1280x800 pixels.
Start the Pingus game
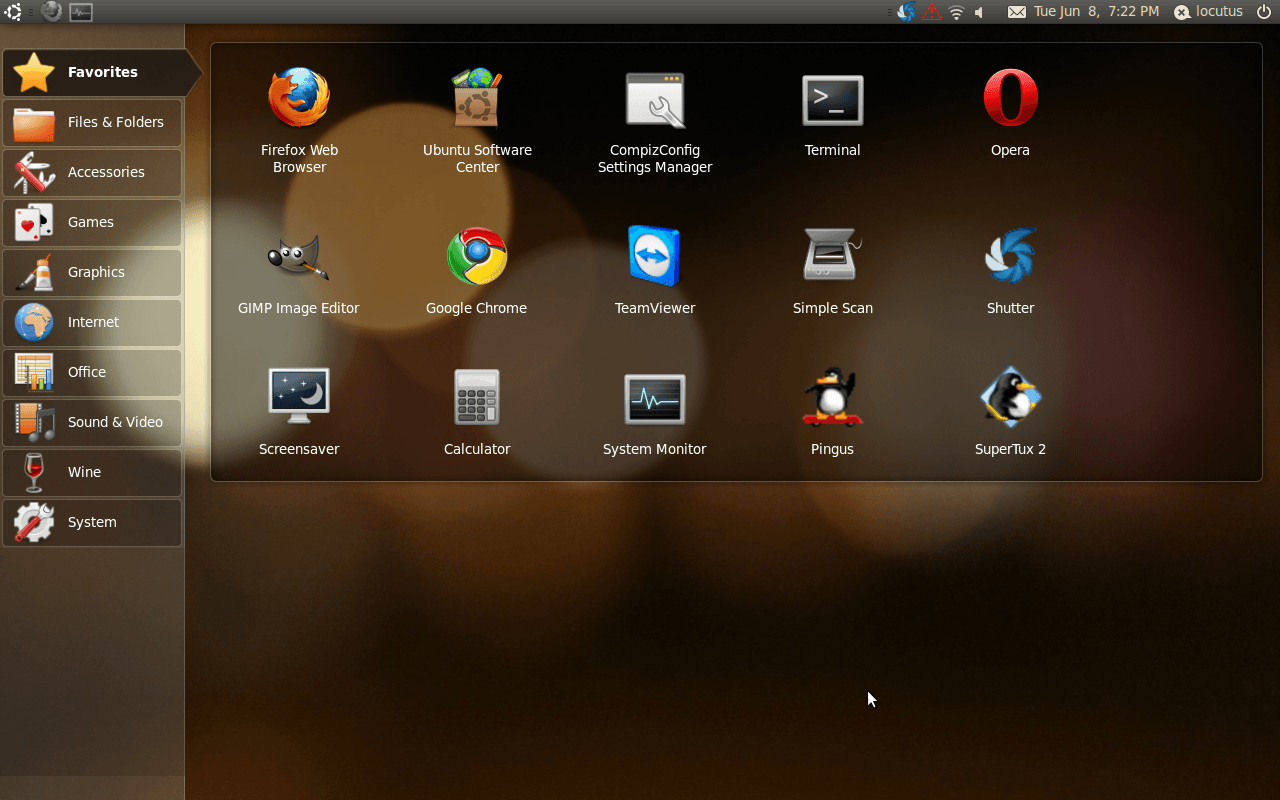[832, 411]
